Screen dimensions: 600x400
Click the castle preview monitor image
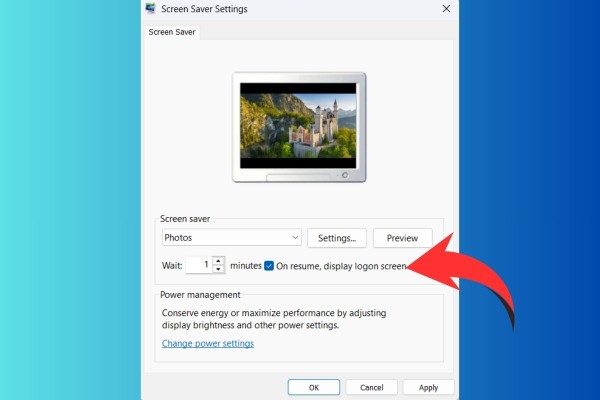(300, 125)
